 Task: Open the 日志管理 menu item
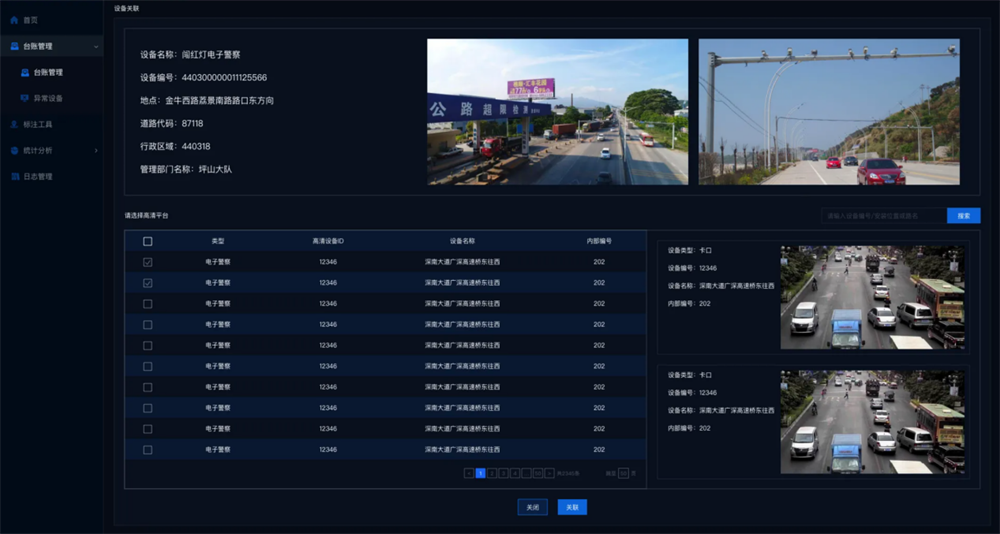click(x=38, y=176)
